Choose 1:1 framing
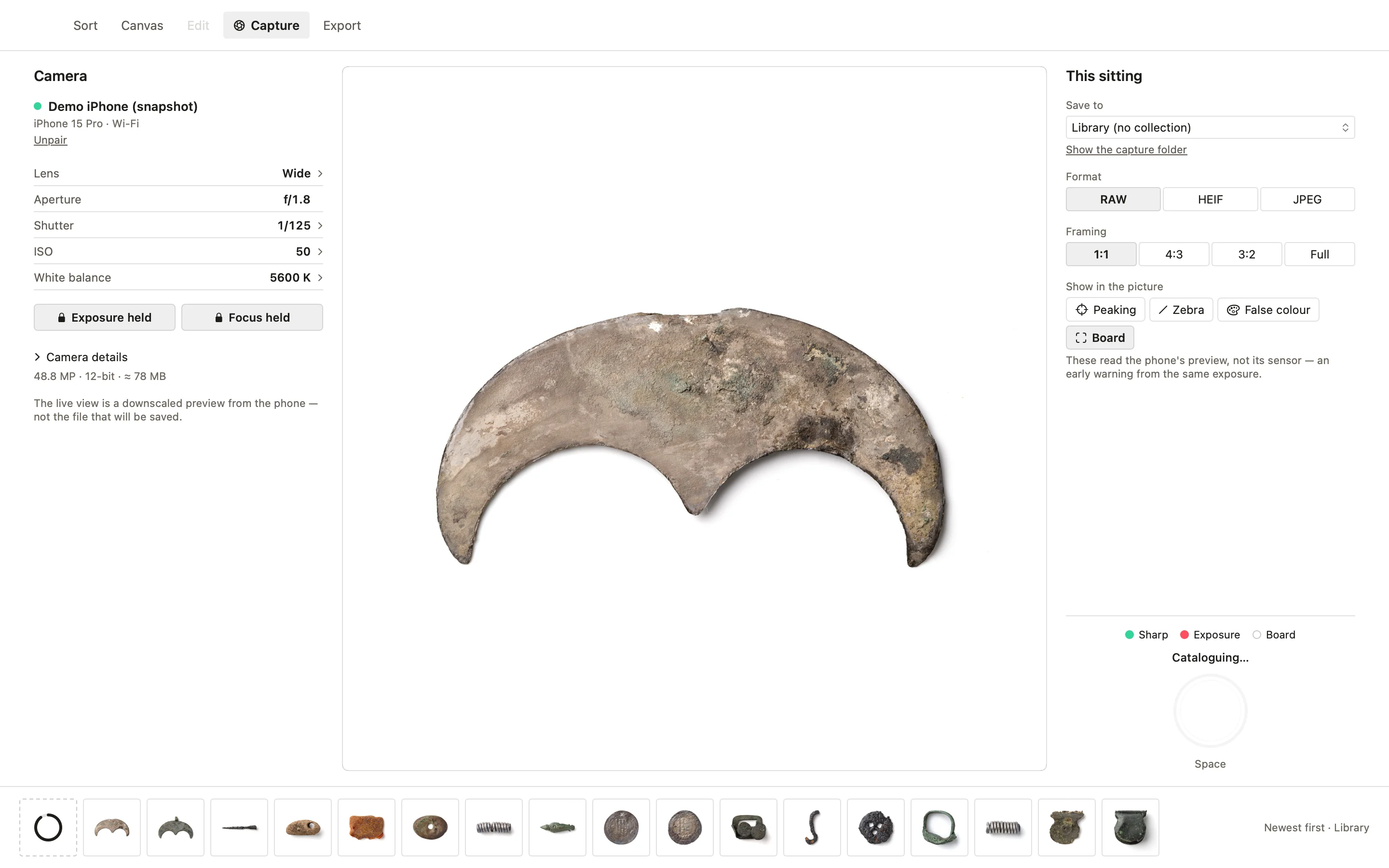The width and height of the screenshot is (1389, 868). click(x=1101, y=254)
